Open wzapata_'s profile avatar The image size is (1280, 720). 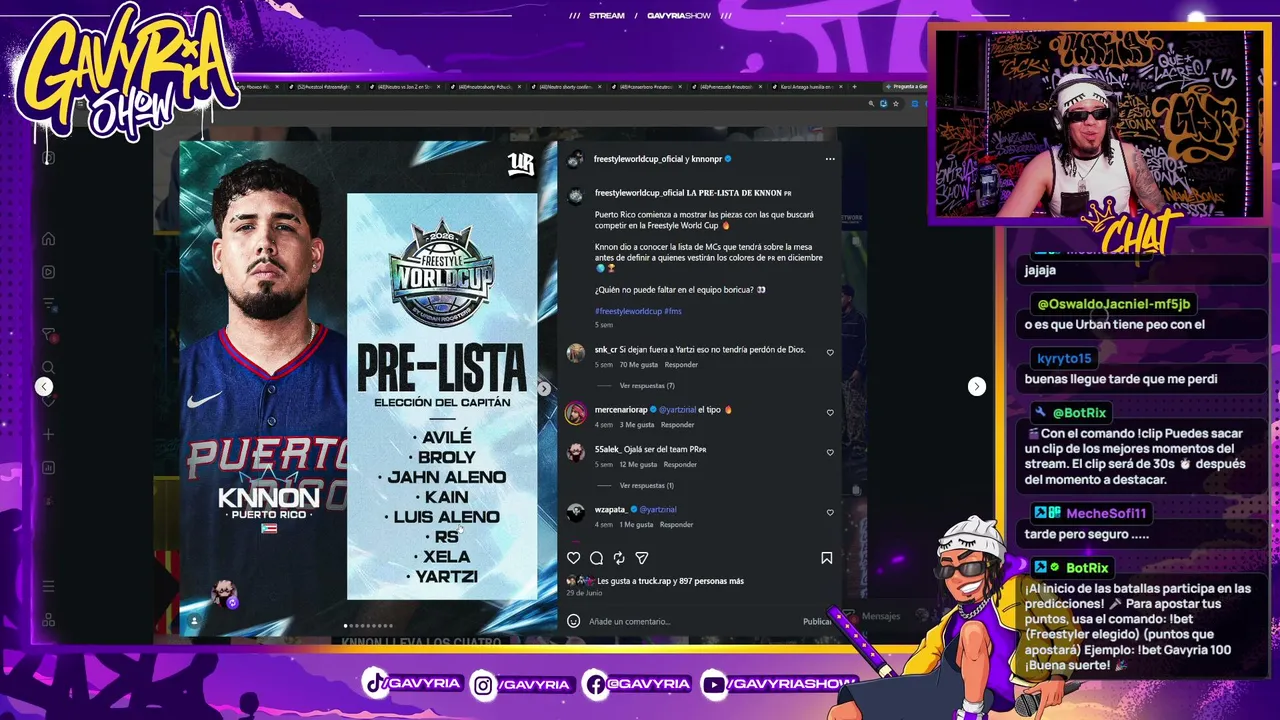point(575,513)
